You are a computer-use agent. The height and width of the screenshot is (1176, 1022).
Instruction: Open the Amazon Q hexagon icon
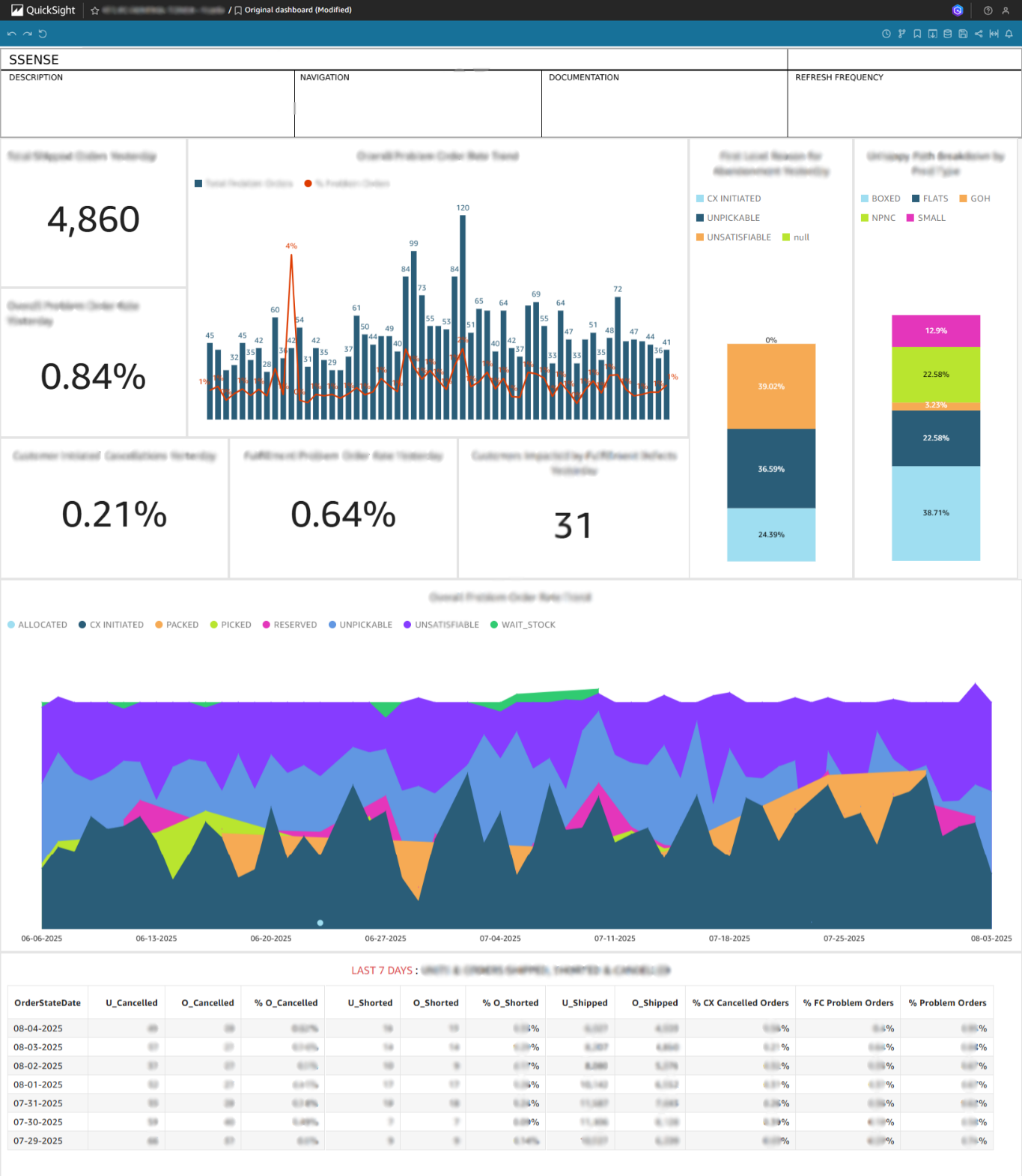point(957,10)
